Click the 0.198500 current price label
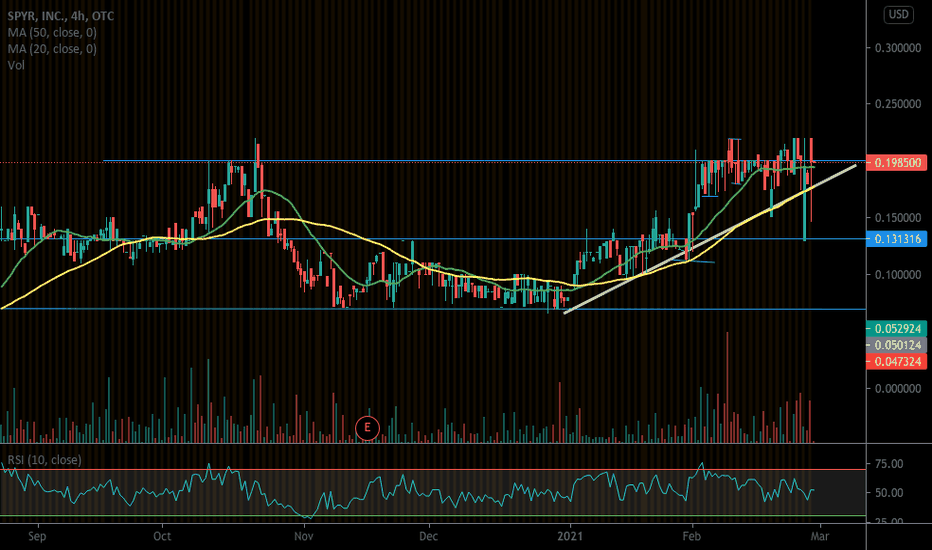Screen dimensions: 932x550 (896, 162)
